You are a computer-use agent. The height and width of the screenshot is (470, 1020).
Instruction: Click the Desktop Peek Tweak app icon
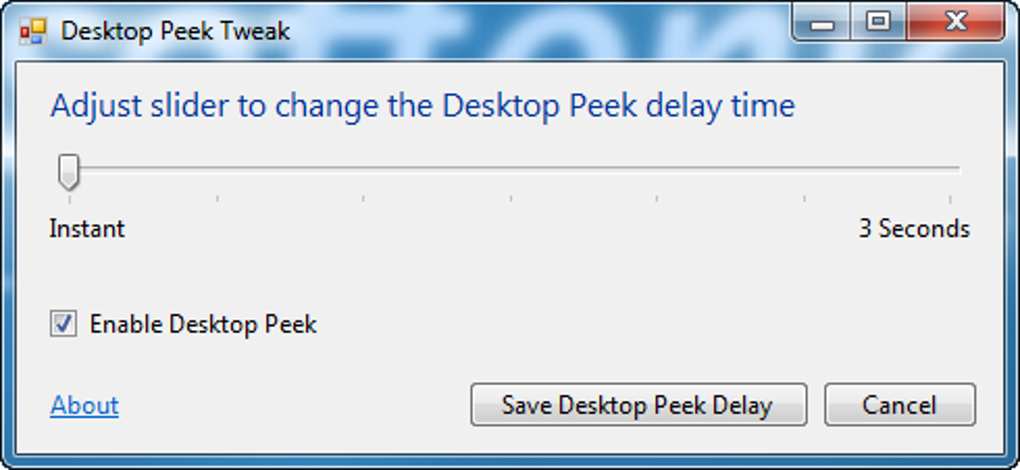pos(32,31)
